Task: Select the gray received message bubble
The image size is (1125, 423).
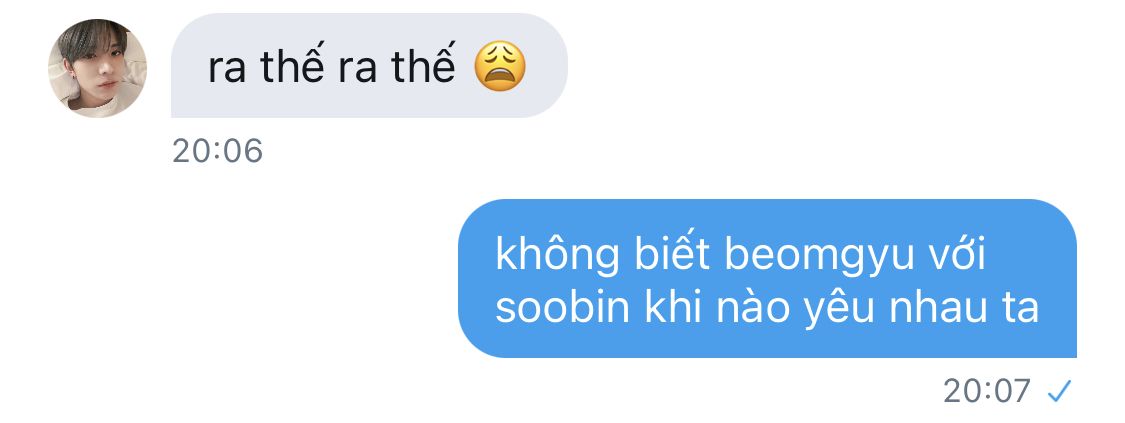Action: (x=369, y=66)
